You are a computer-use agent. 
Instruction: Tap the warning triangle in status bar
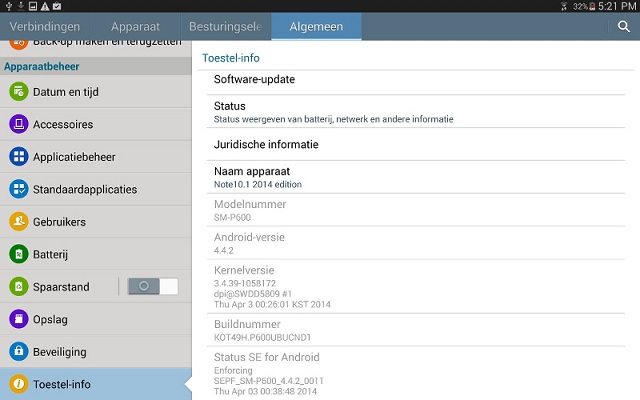click(45, 6)
